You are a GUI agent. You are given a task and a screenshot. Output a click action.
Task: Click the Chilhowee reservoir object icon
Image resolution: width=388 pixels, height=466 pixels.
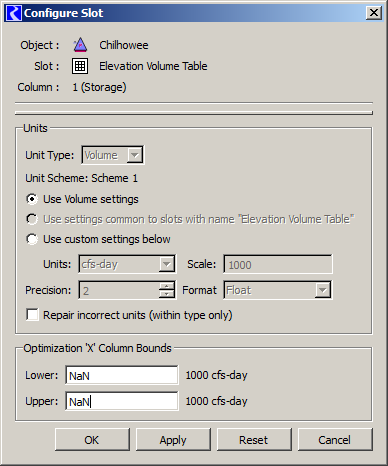click(x=80, y=45)
